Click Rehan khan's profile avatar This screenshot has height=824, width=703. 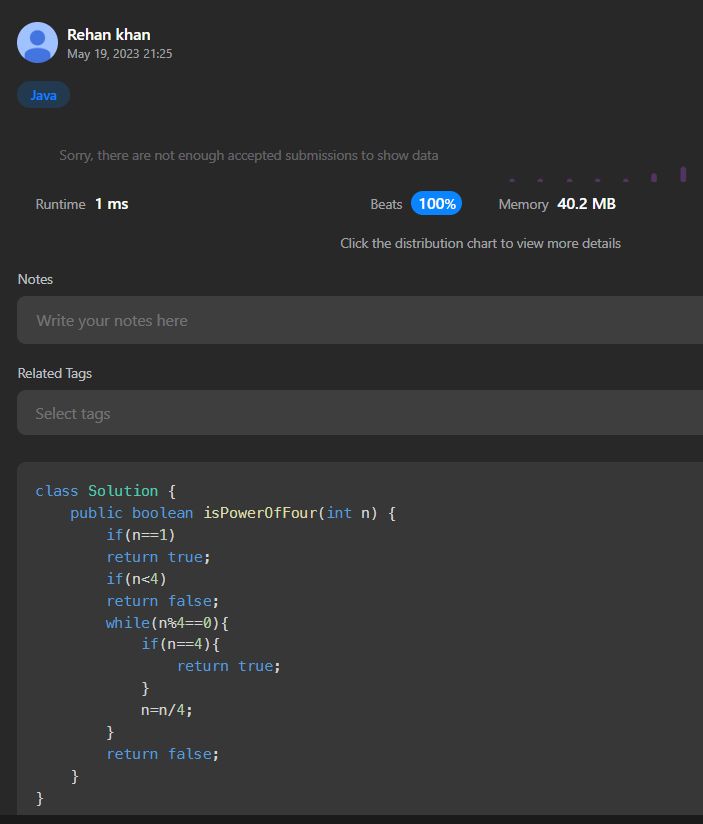click(x=37, y=43)
